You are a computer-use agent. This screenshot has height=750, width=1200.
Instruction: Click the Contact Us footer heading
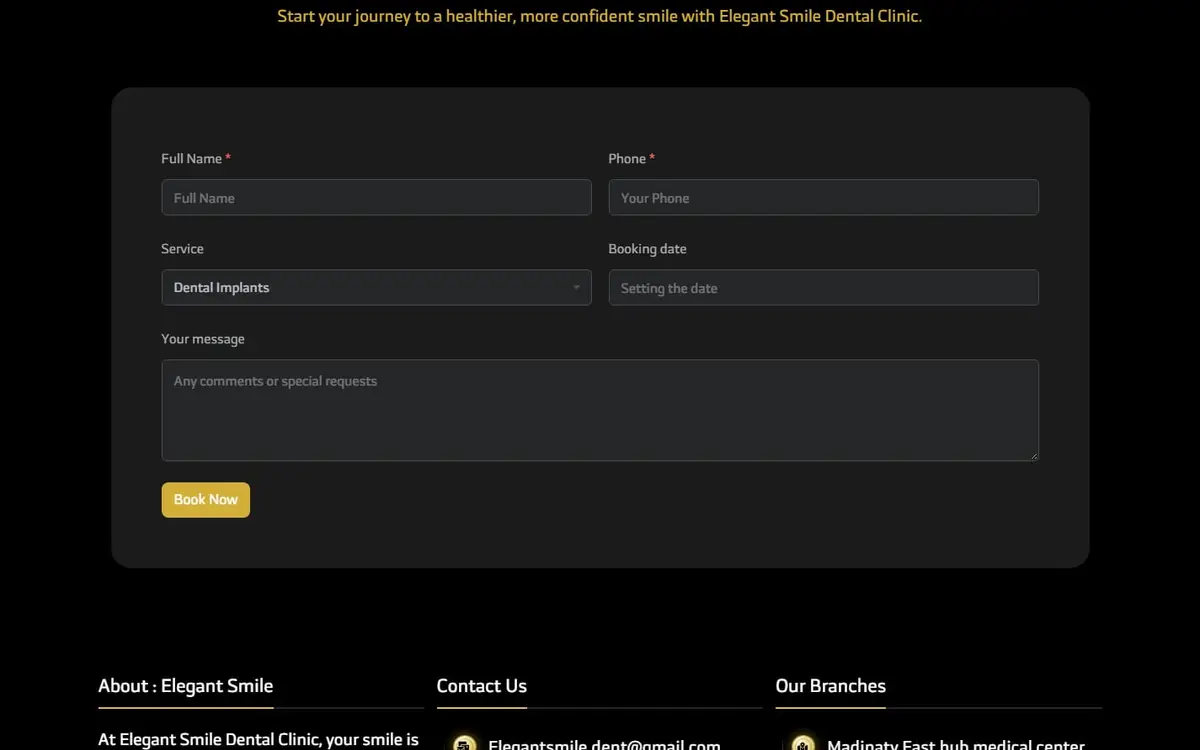(482, 686)
